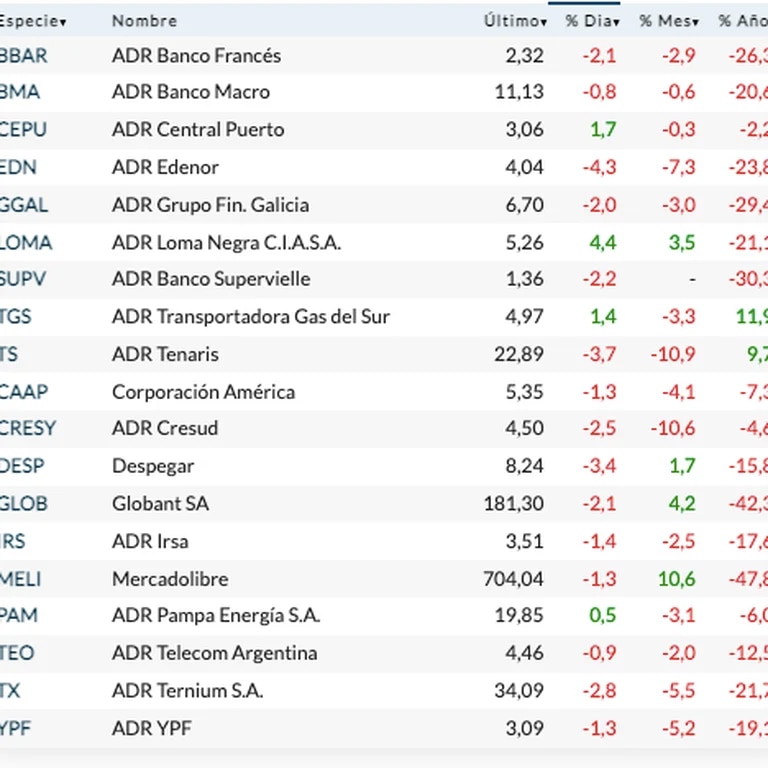Screen dimensions: 768x768
Task: Select the 'ADR Pampa Energía S.A.' name
Action: (x=216, y=616)
